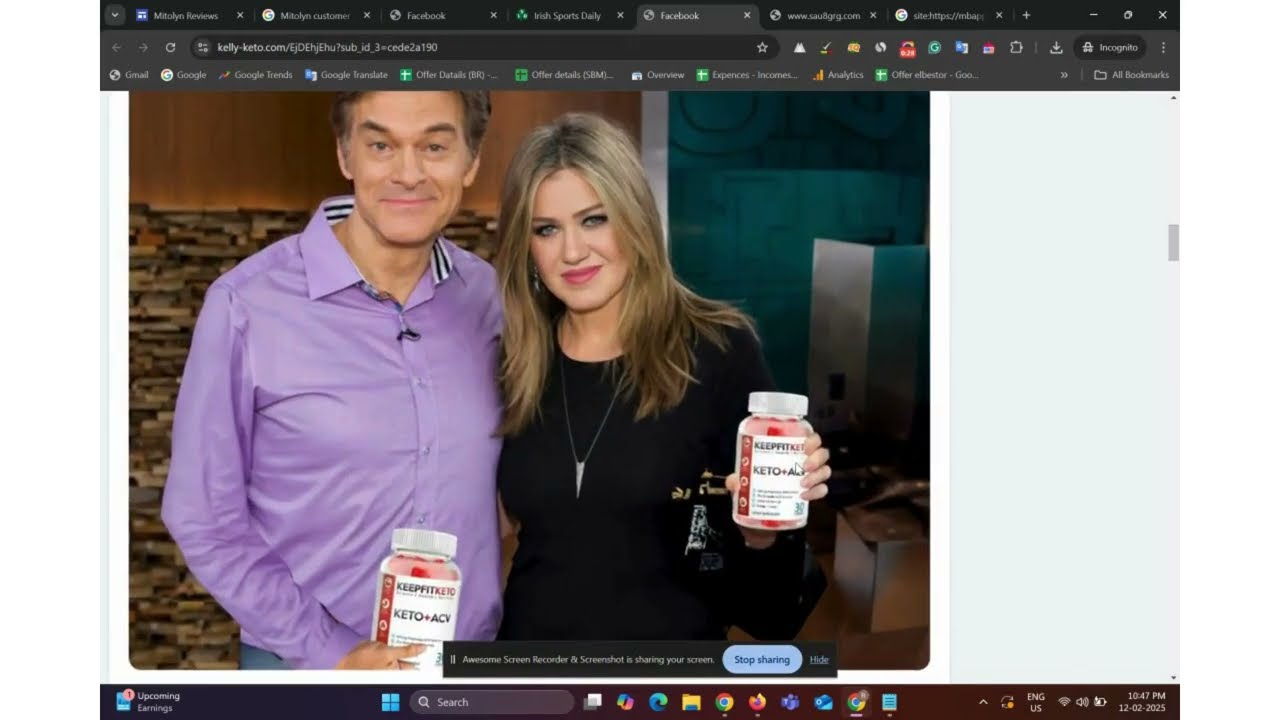Go back to the previous page

(117, 47)
